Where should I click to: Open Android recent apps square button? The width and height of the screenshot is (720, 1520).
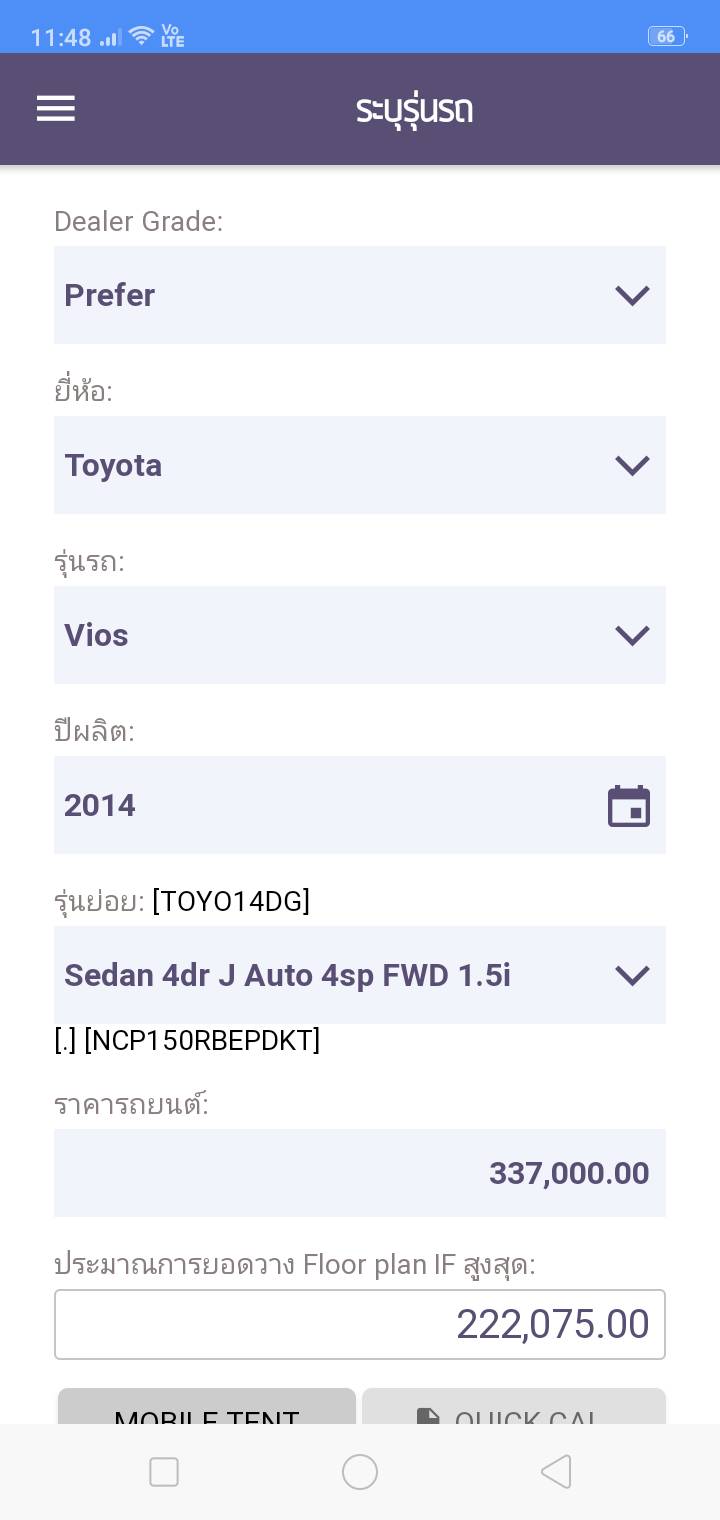tap(164, 1471)
